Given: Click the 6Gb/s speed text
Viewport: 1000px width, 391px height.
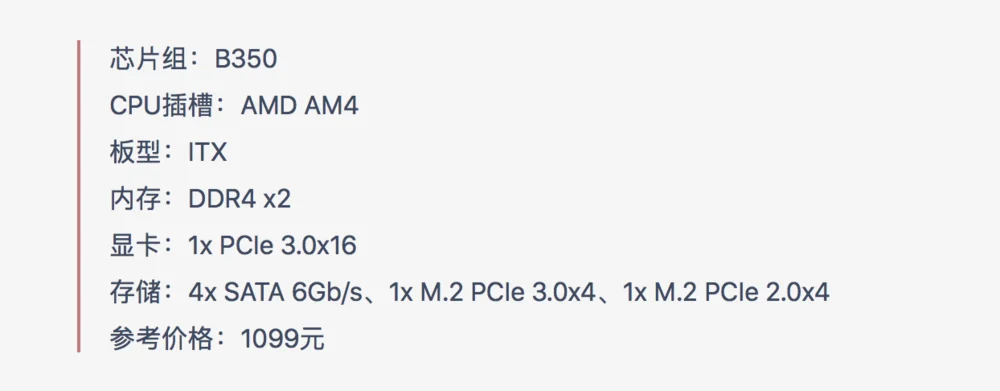Looking at the screenshot, I should tap(329, 293).
